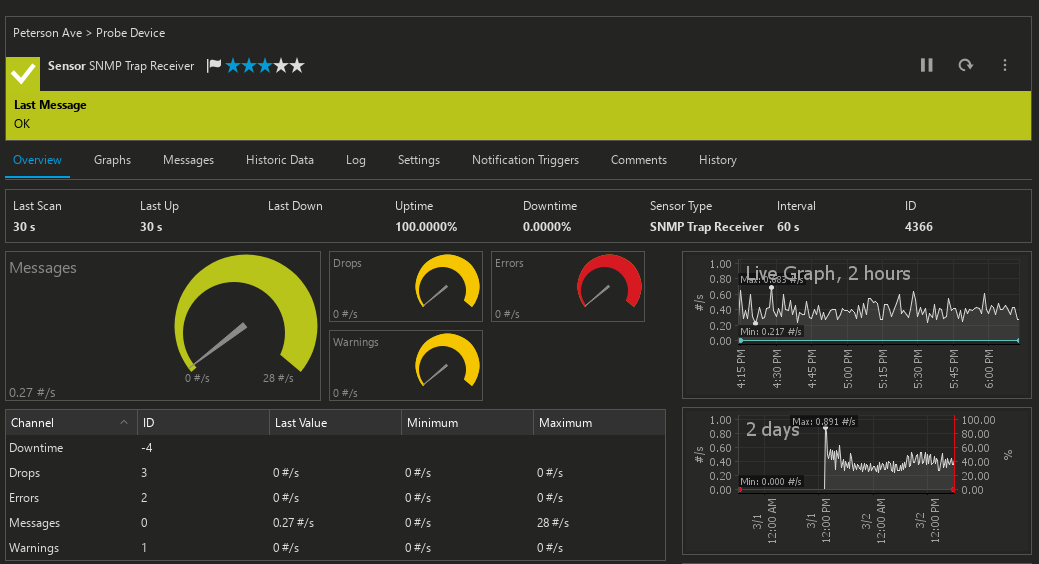The height and width of the screenshot is (564, 1039).
Task: Click the Drops yellow gauge
Action: point(447,282)
